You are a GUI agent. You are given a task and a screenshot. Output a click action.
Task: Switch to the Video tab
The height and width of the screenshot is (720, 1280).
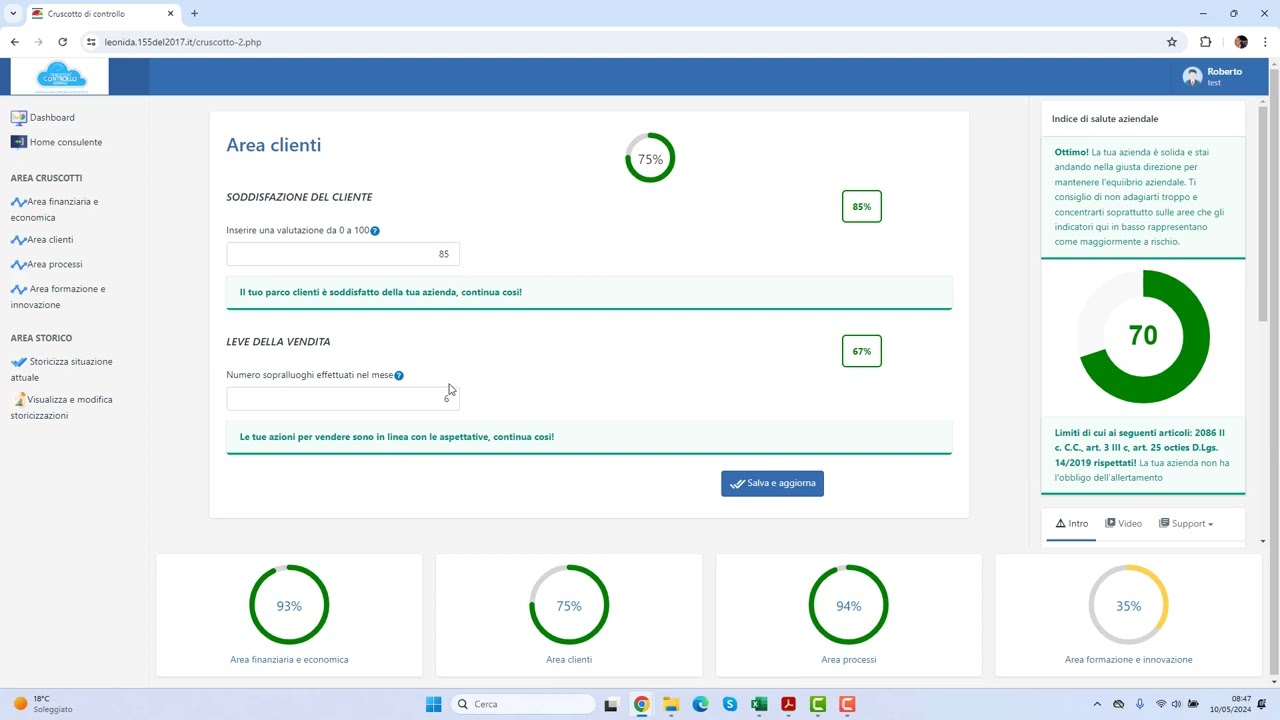click(x=1123, y=524)
